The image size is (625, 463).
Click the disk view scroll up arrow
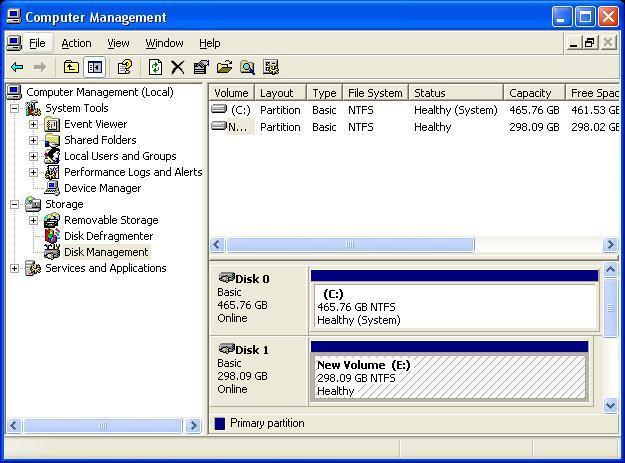pos(610,270)
